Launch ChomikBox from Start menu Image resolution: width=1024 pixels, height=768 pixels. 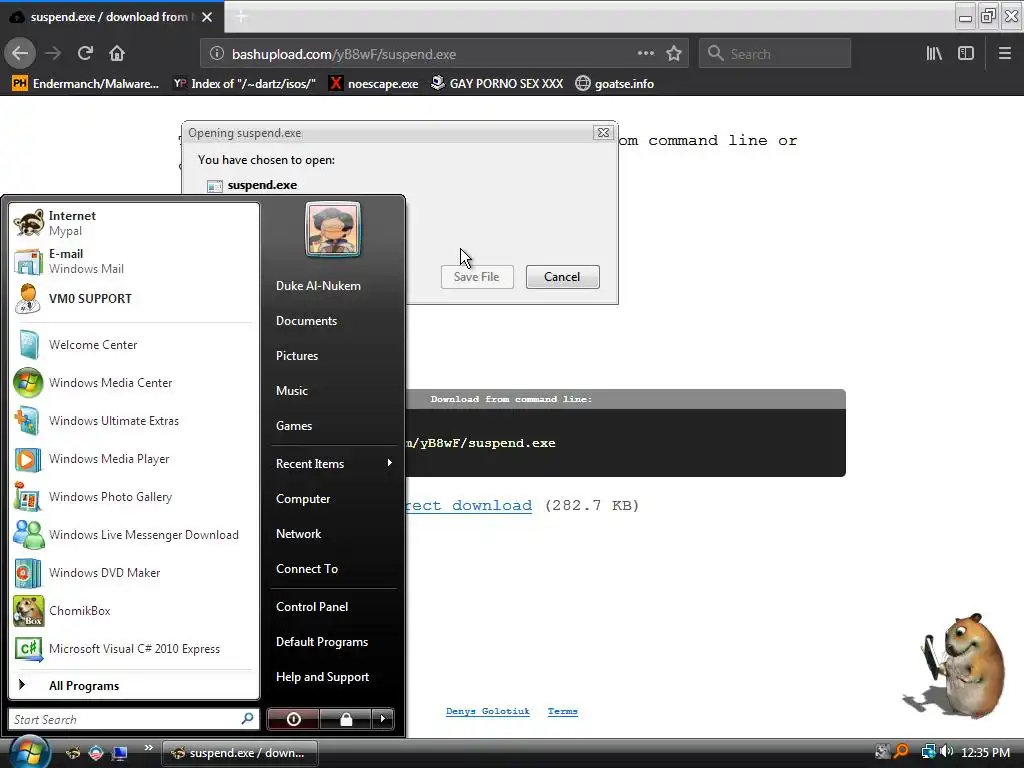[134, 611]
